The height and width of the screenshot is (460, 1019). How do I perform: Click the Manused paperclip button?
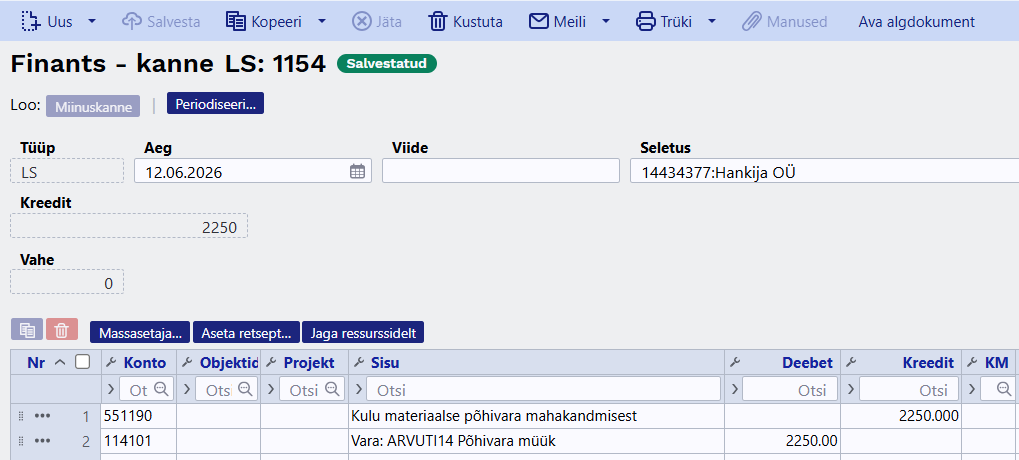click(x=784, y=21)
